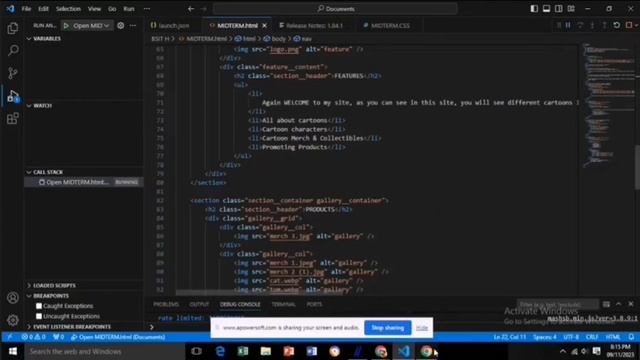Collapse the Variables section

(x=29, y=38)
